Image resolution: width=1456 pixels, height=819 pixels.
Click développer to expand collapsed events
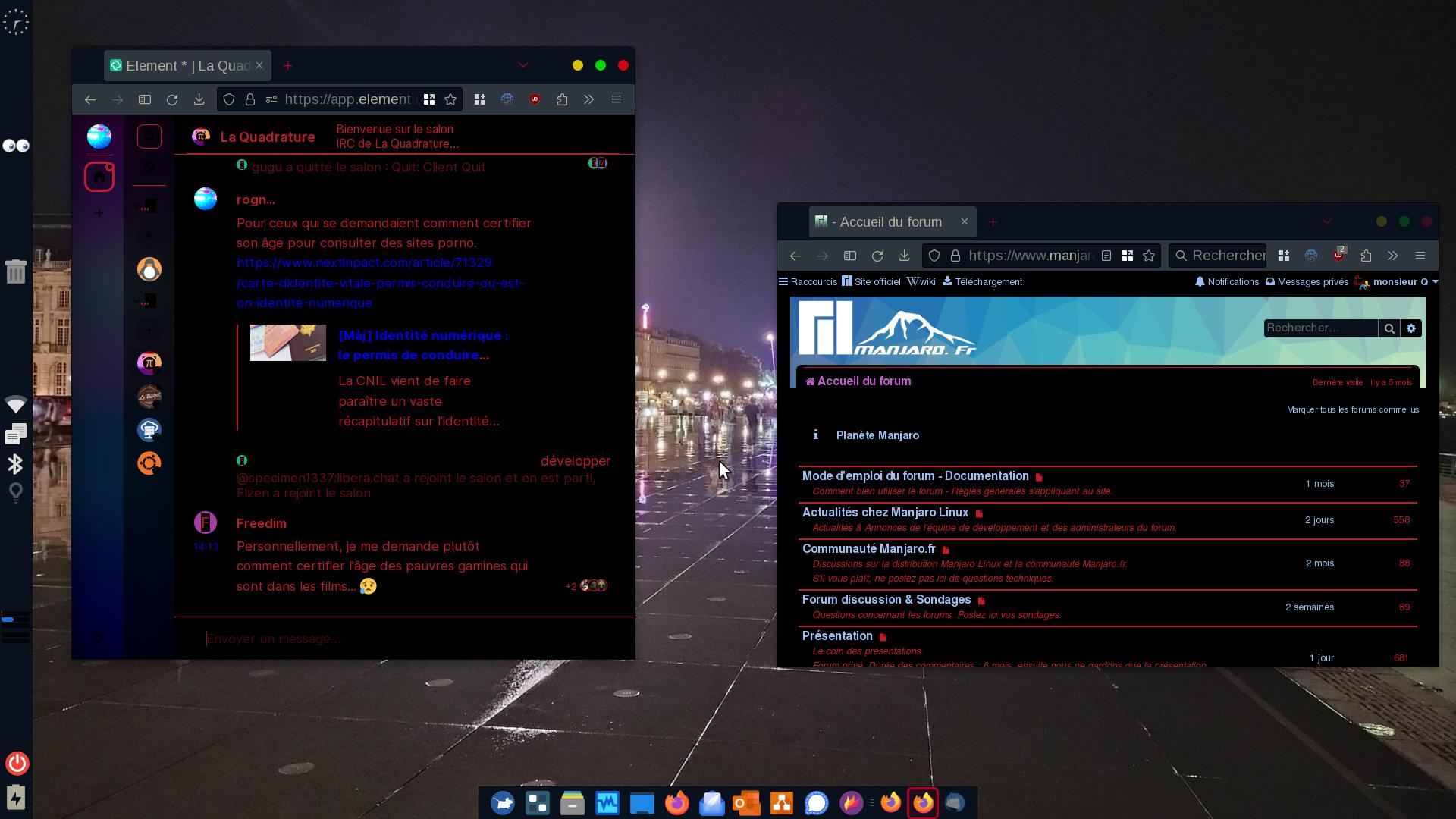pyautogui.click(x=575, y=461)
